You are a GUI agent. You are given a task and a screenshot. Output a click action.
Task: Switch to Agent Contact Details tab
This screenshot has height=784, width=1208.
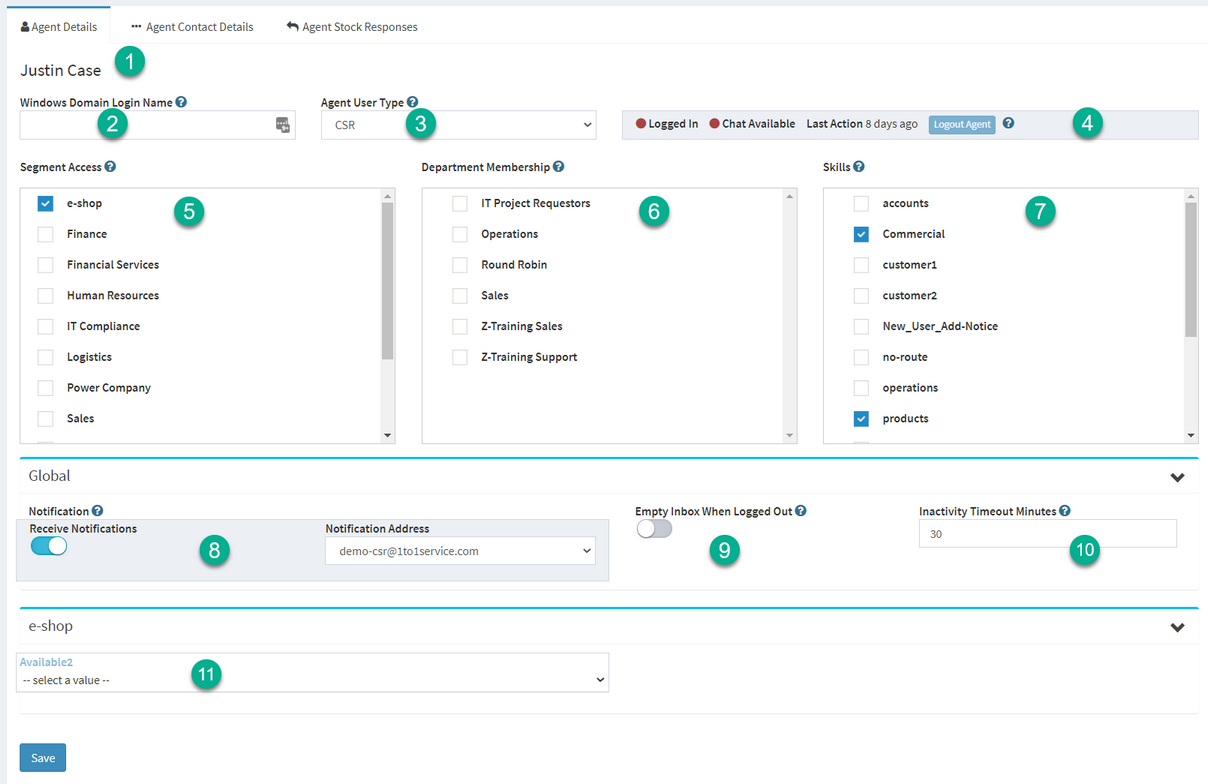click(192, 27)
